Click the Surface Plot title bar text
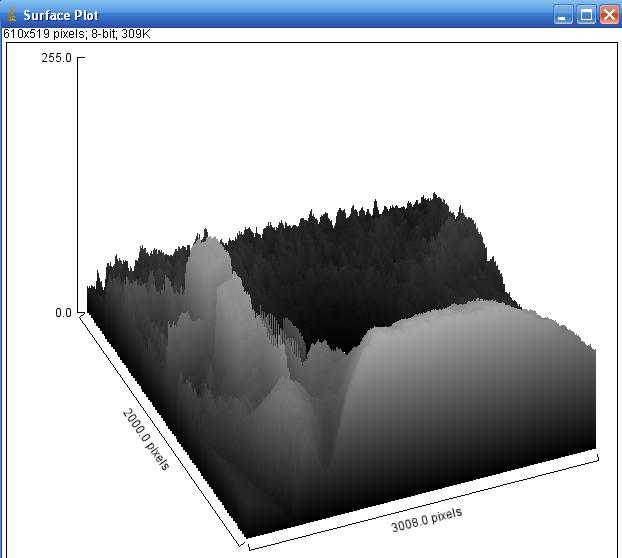 61,15
